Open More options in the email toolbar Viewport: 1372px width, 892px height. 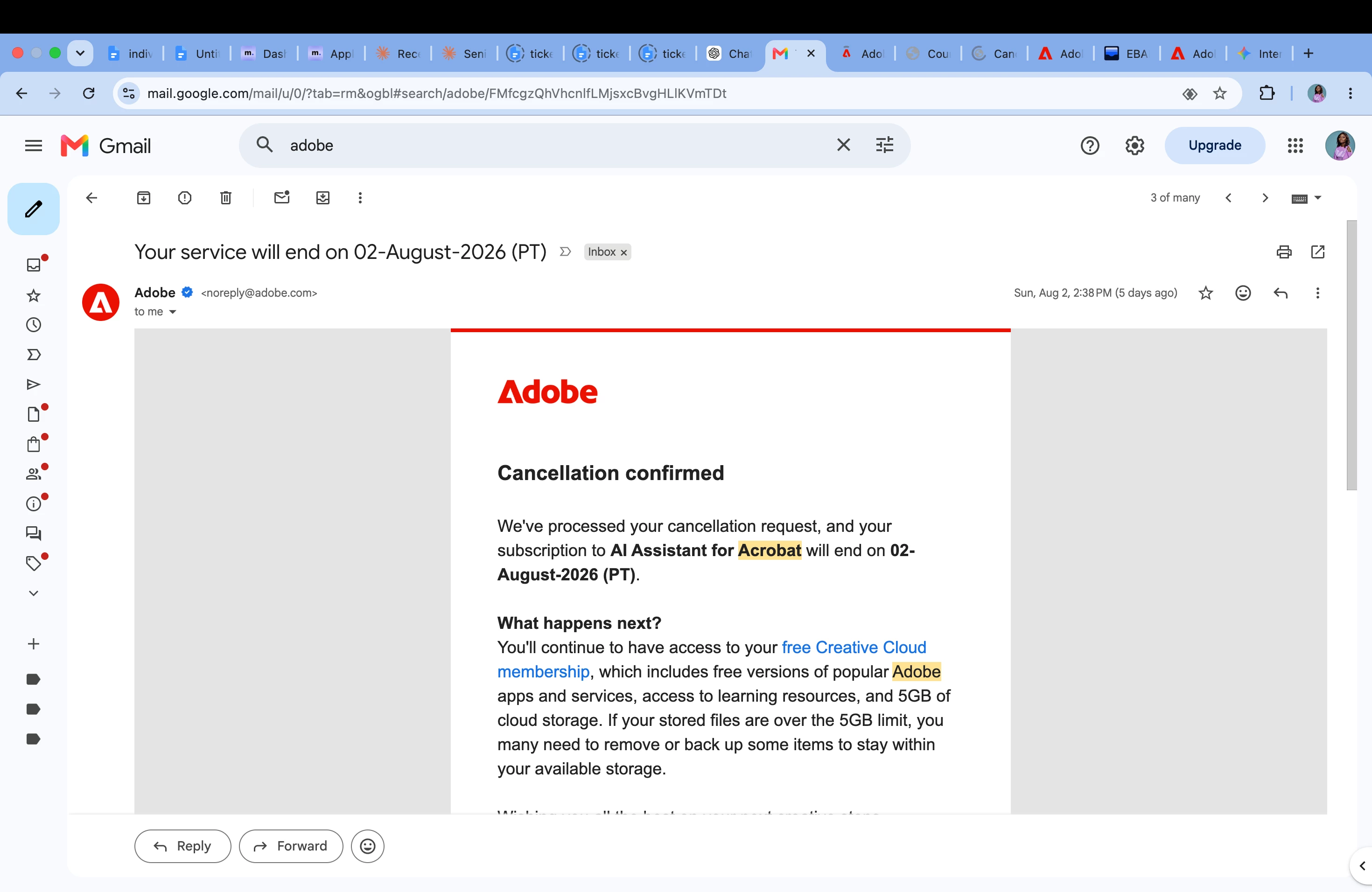(360, 198)
